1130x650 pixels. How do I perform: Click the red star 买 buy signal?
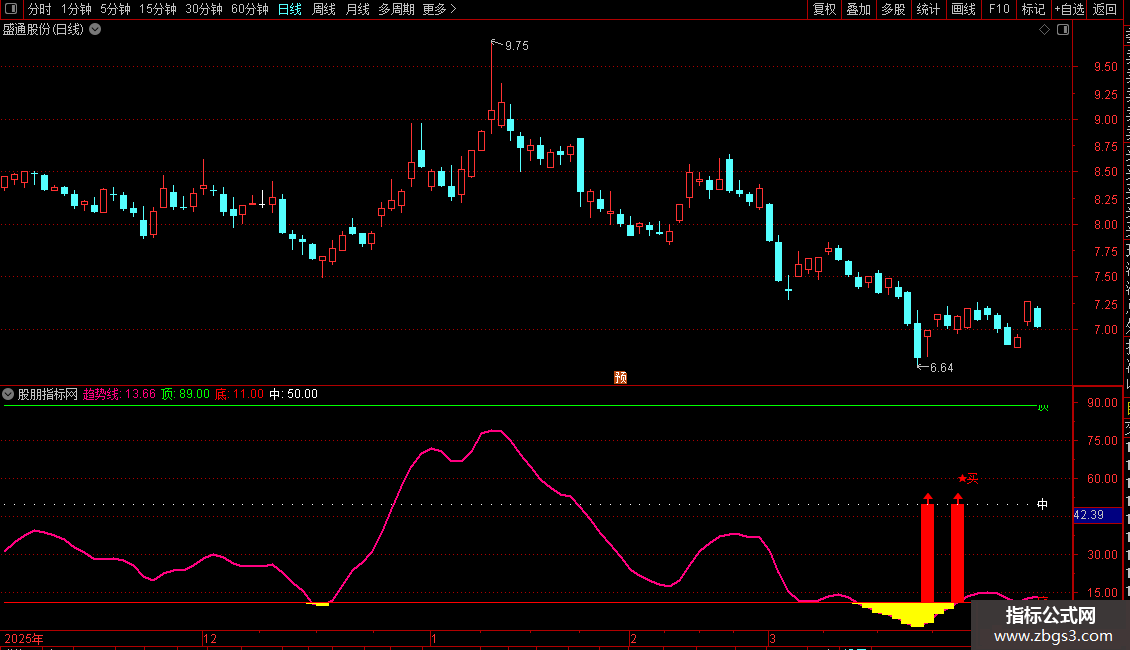click(968, 479)
